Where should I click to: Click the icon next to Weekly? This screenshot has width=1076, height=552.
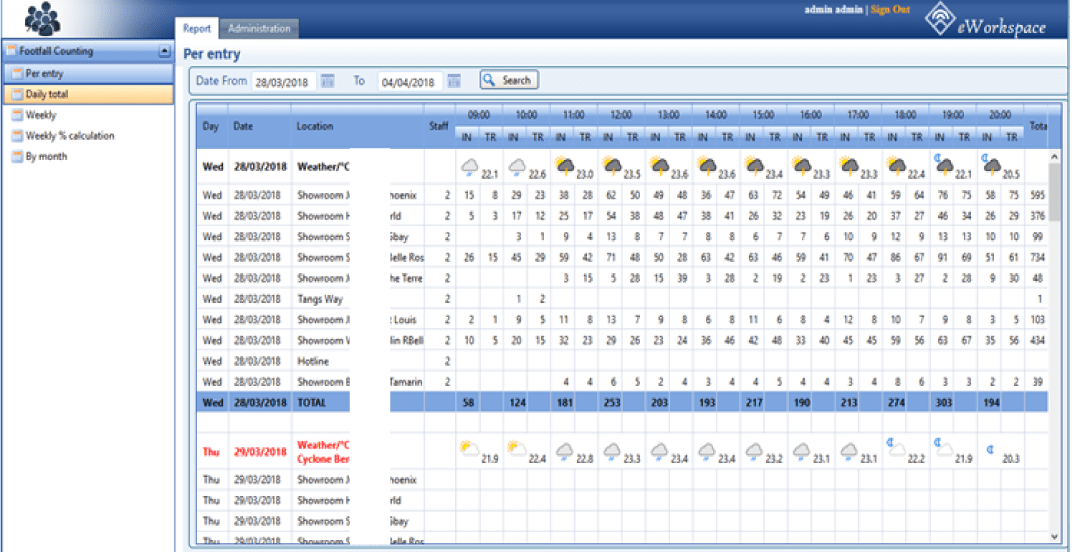tap(17, 115)
